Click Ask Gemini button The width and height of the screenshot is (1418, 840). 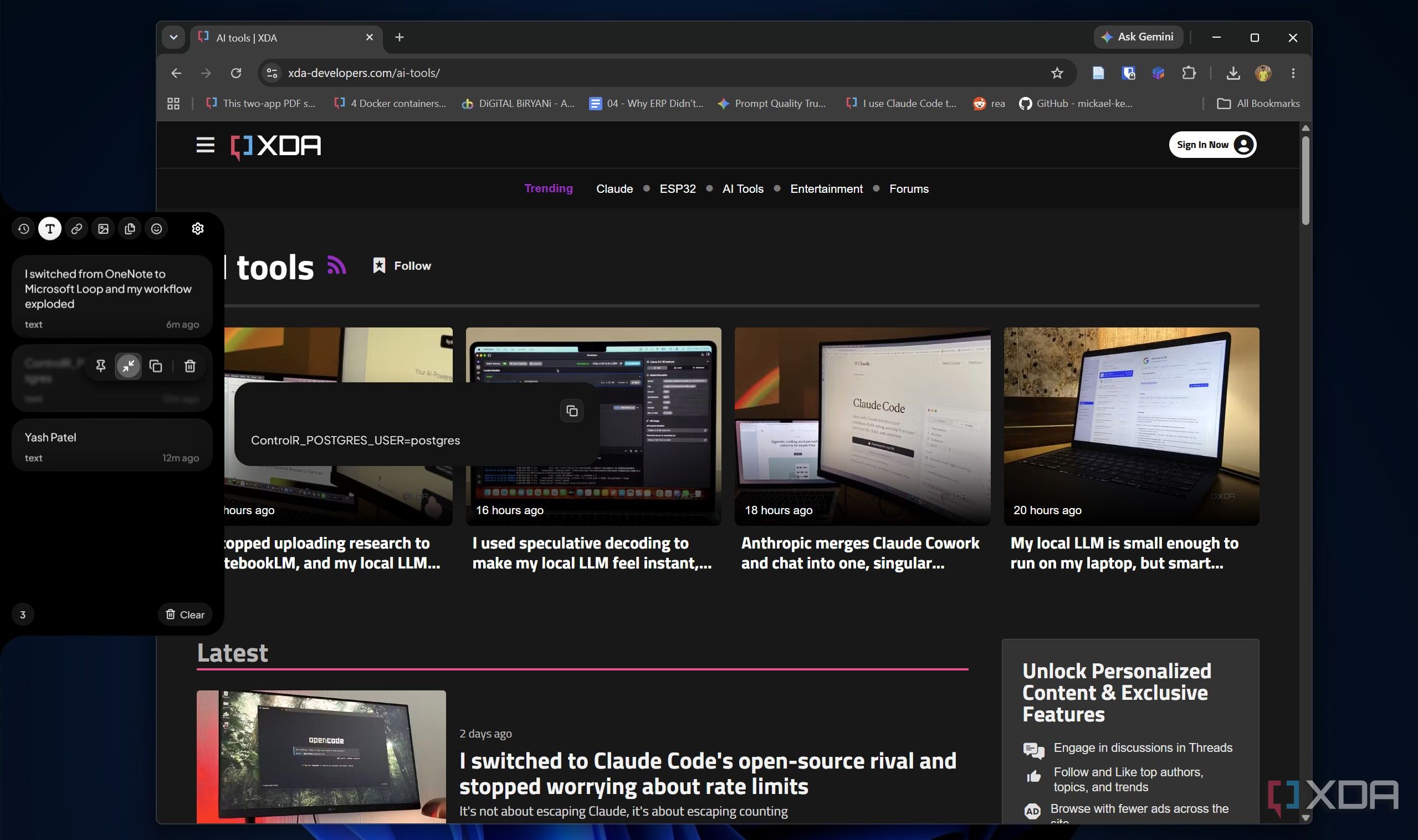[x=1138, y=37]
